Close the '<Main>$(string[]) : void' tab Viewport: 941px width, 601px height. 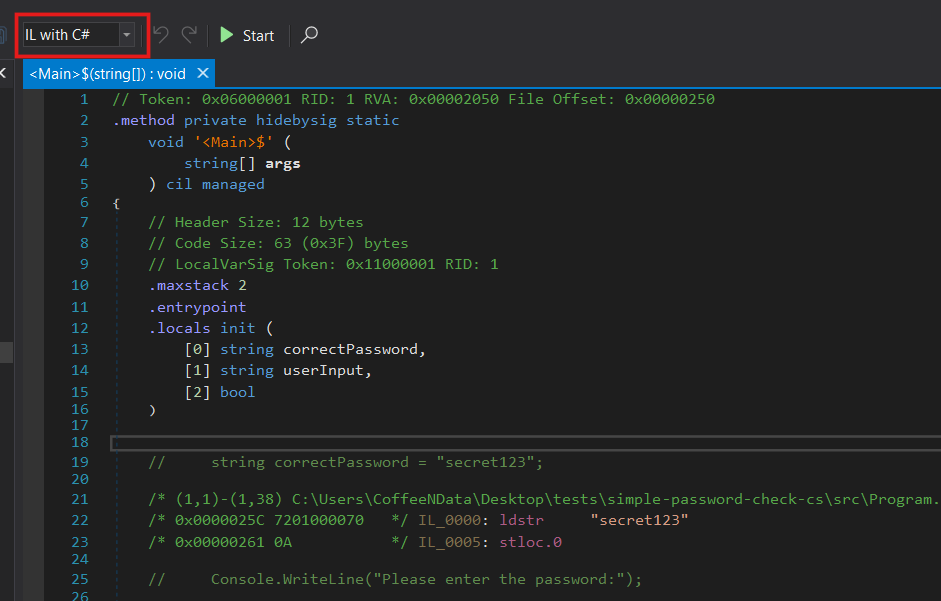coord(203,73)
